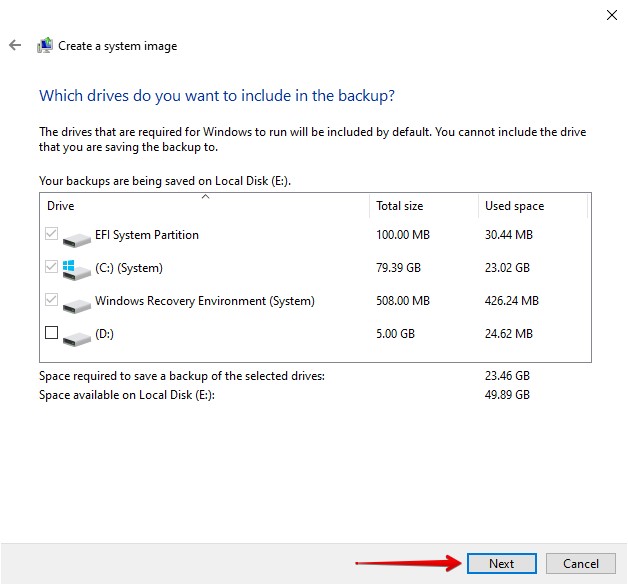The image size is (628, 584).
Task: Click 'Space required to save a backup' label
Action: pos(182,376)
